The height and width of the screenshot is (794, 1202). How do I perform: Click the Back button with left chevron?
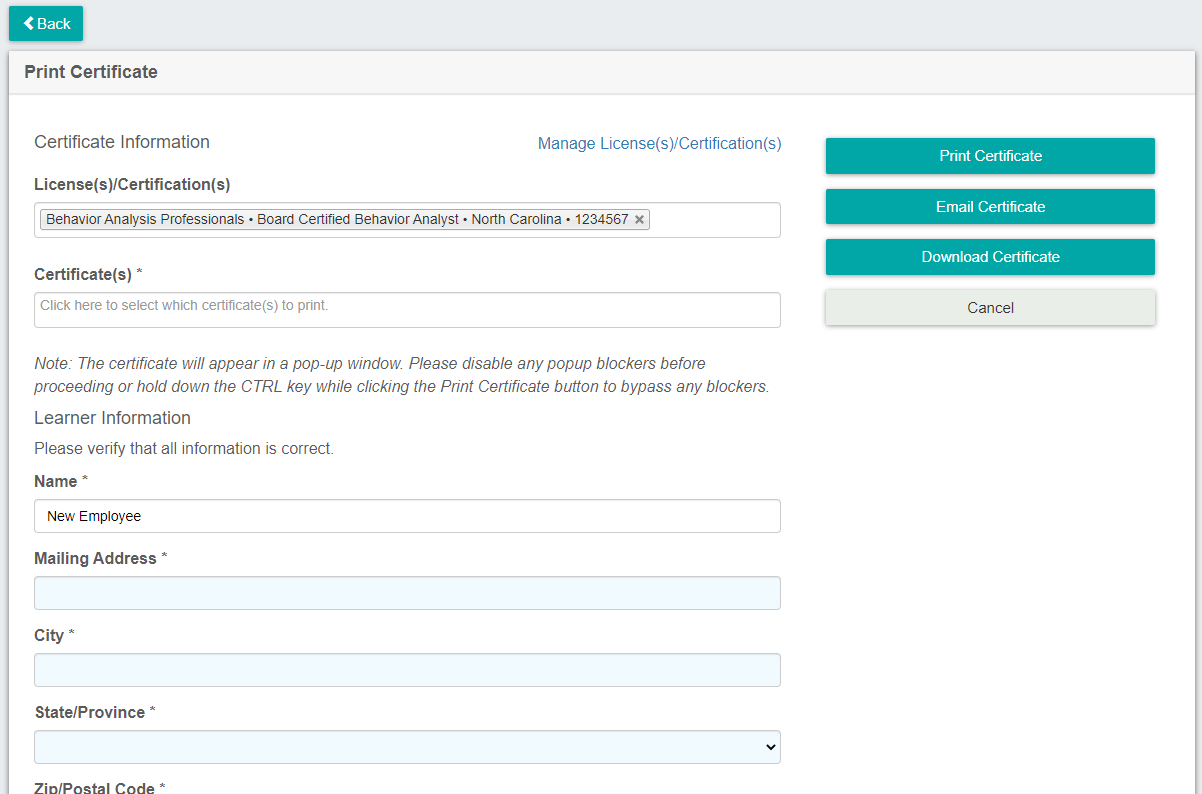[46, 24]
